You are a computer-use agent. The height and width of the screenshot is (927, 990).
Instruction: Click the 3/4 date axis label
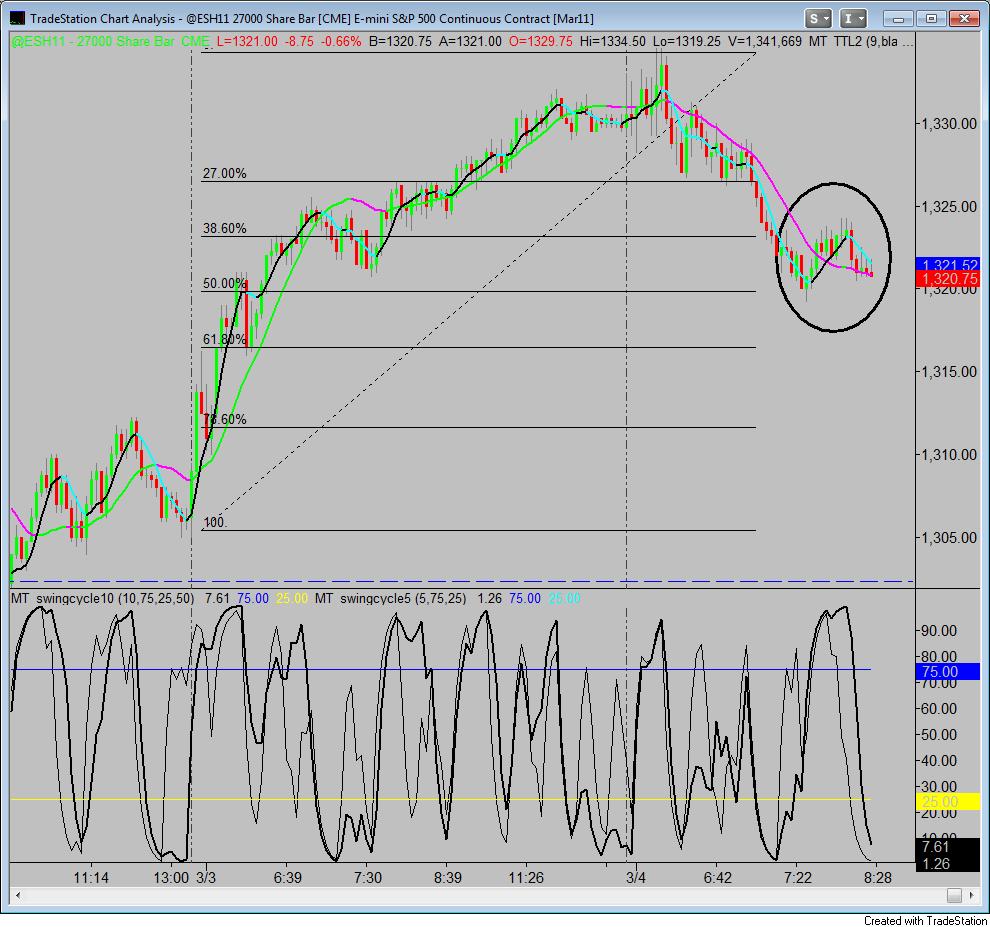point(636,878)
